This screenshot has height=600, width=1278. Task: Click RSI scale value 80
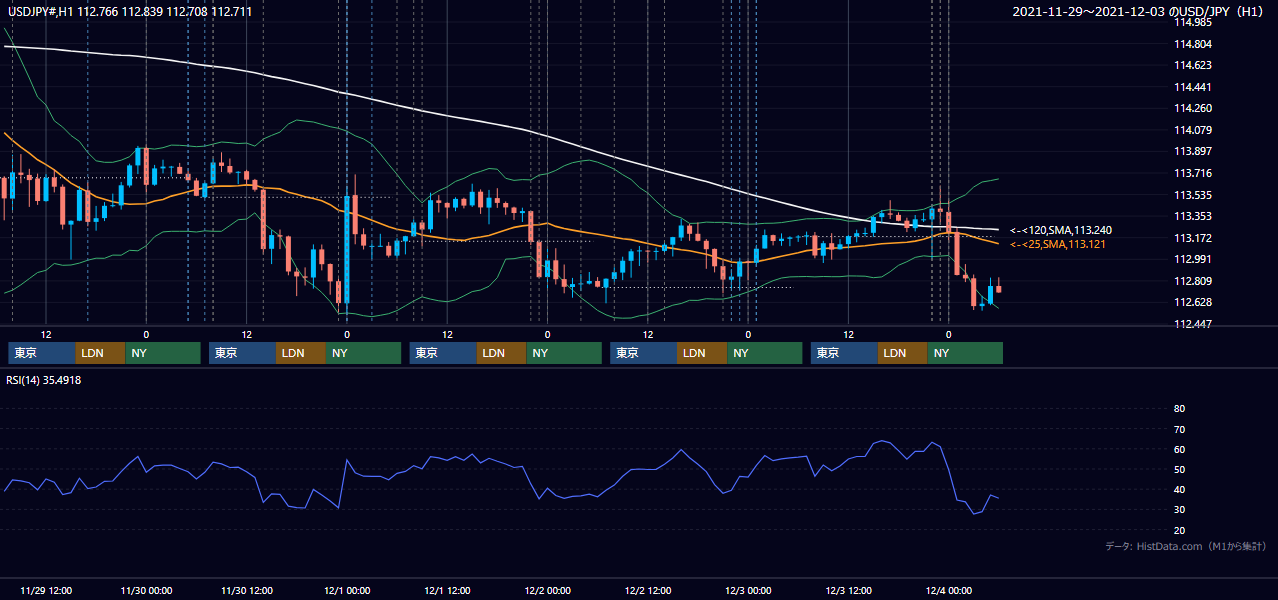click(x=1179, y=409)
